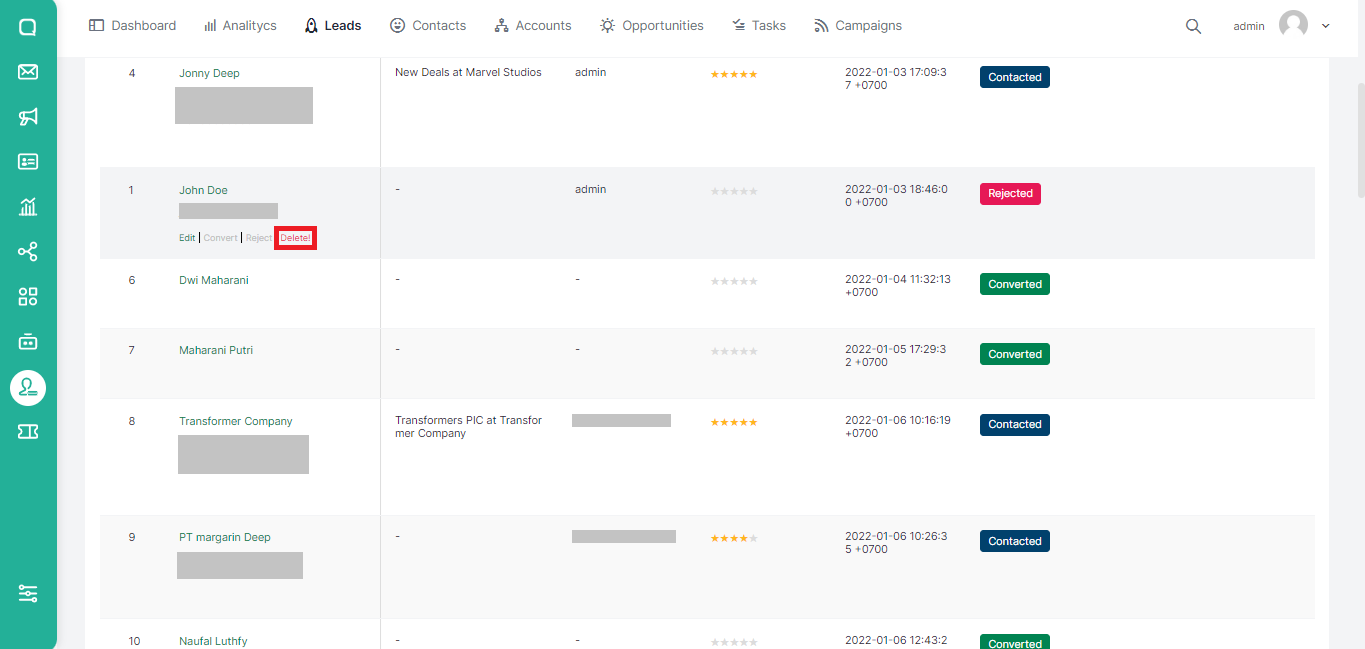Click the ID card icon in sidebar
1365x649 pixels.
pyautogui.click(x=28, y=162)
